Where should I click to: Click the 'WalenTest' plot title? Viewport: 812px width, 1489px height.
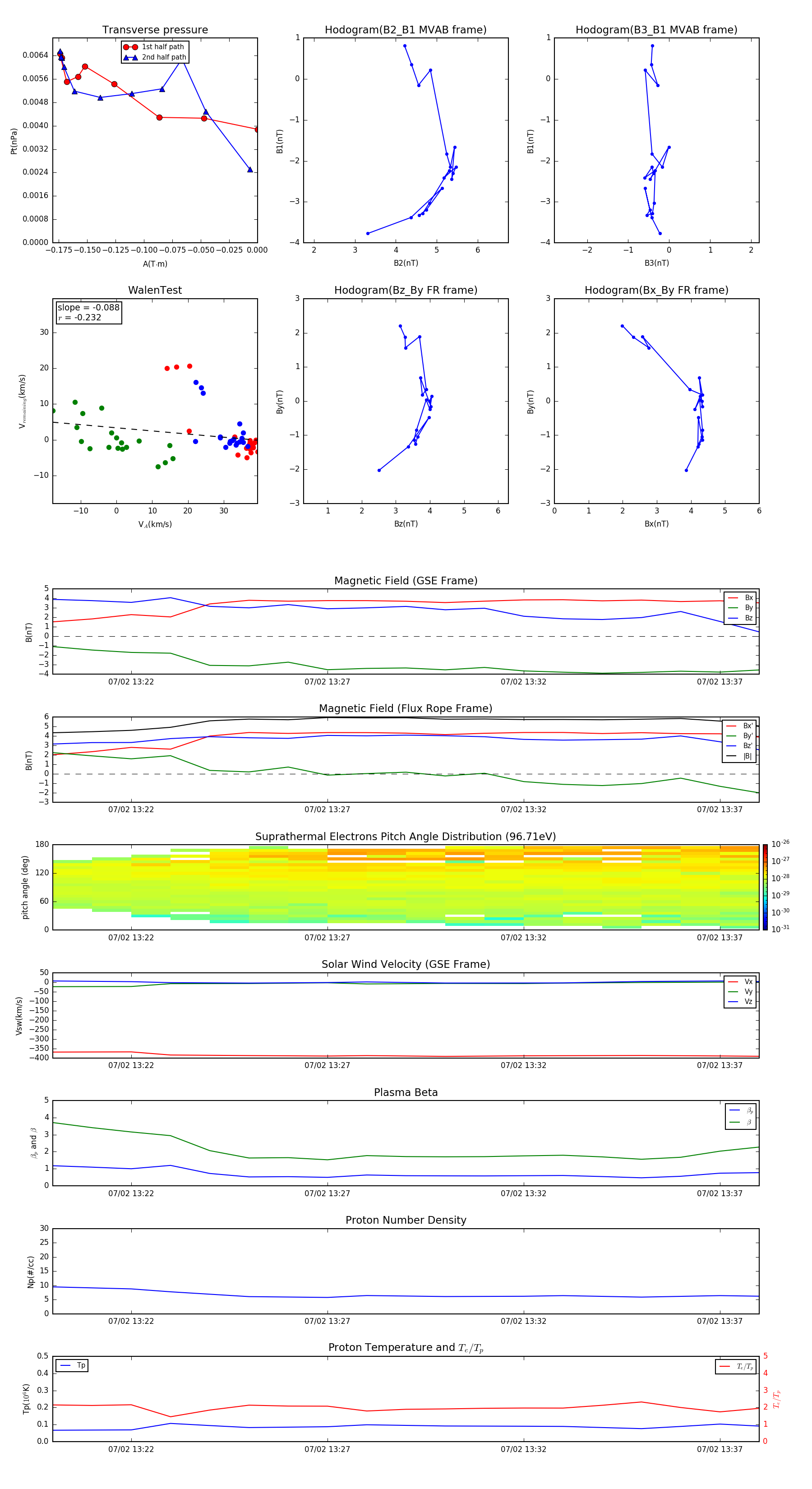[155, 290]
